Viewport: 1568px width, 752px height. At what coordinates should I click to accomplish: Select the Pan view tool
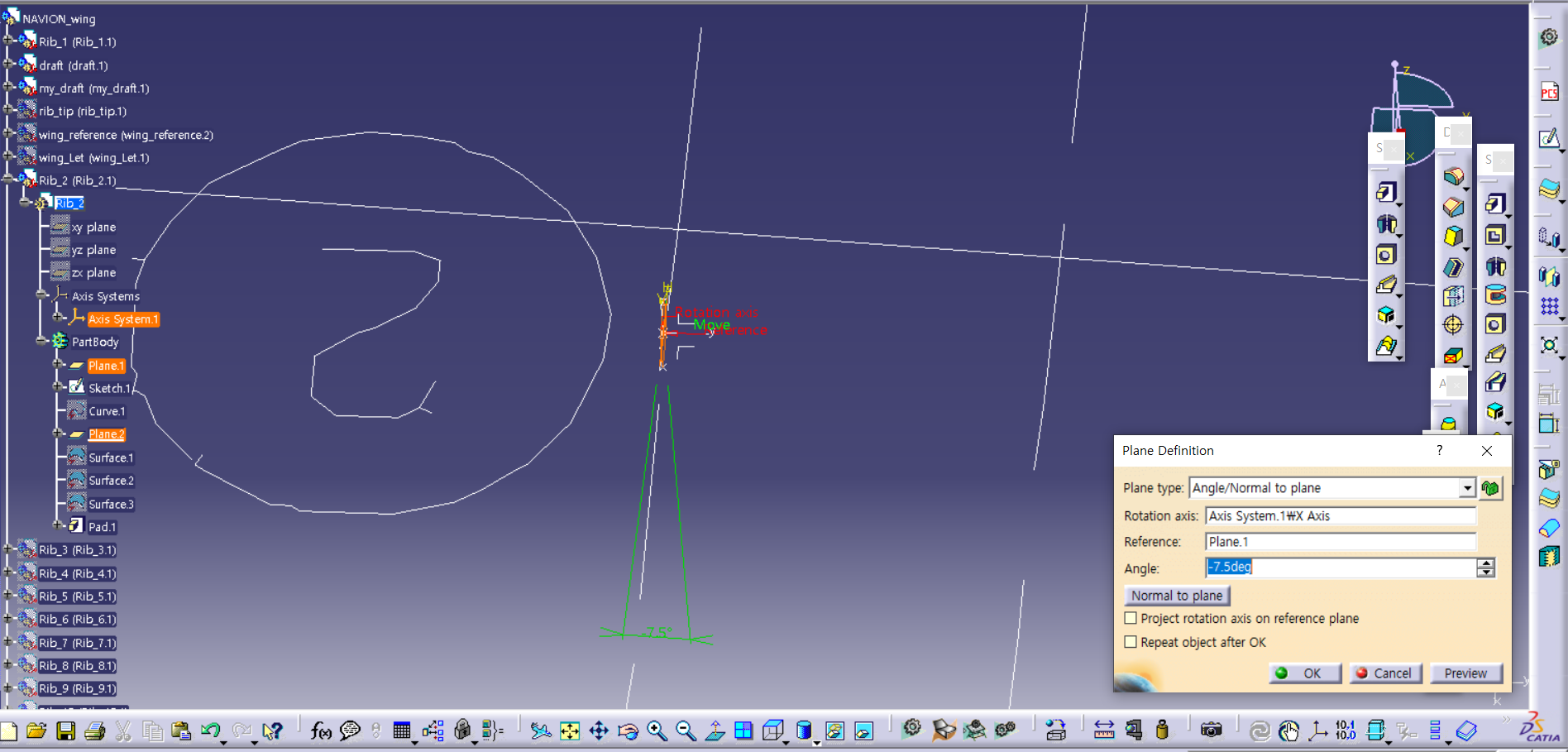599,730
